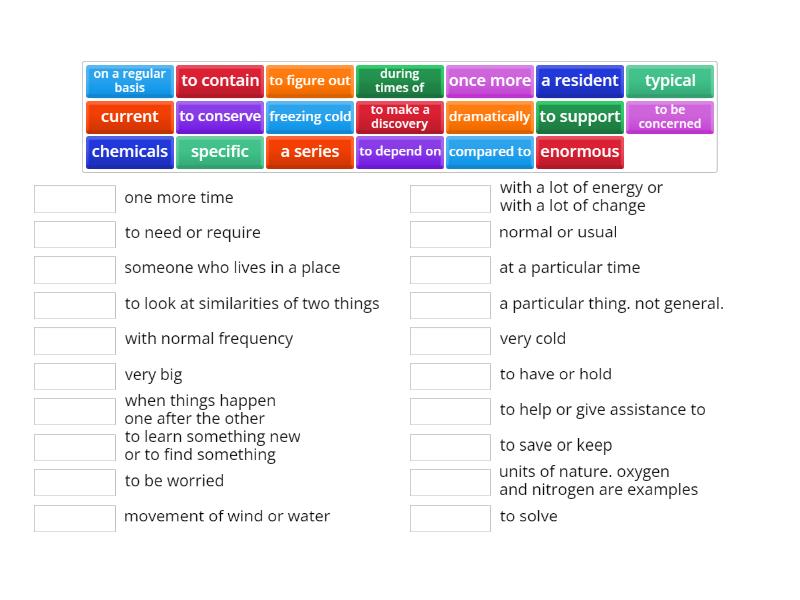This screenshot has width=800, height=600.
Task: Click the slot beside 'normal or usual'
Action: point(450,233)
